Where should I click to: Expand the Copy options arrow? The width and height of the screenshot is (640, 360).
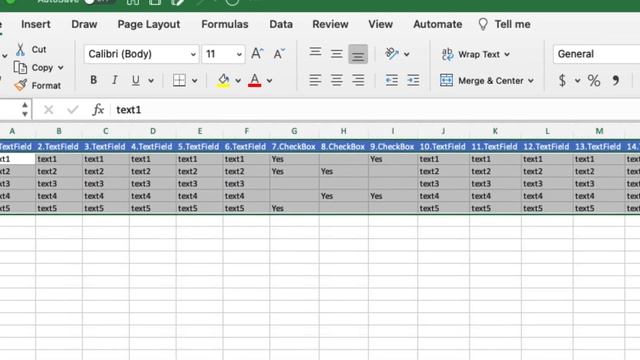click(60, 68)
